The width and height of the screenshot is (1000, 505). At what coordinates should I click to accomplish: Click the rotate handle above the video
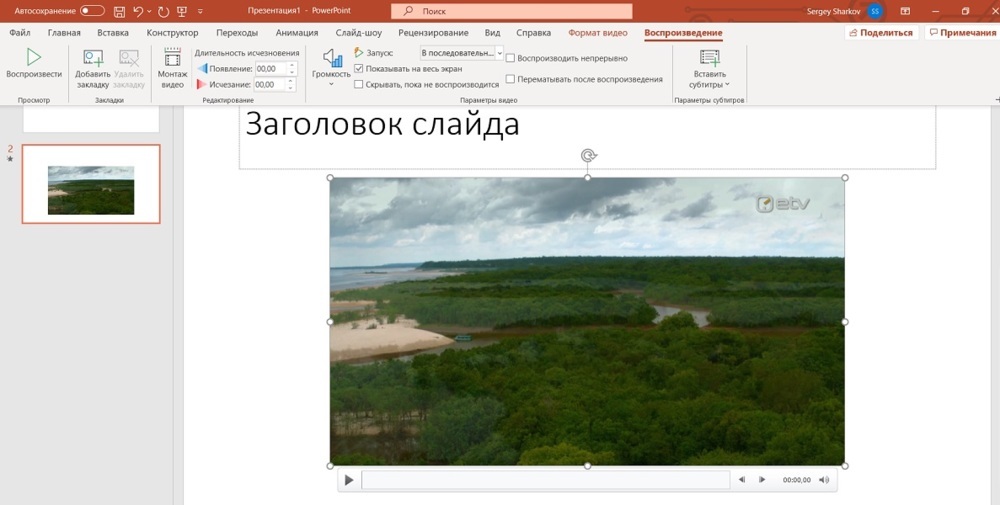click(588, 156)
